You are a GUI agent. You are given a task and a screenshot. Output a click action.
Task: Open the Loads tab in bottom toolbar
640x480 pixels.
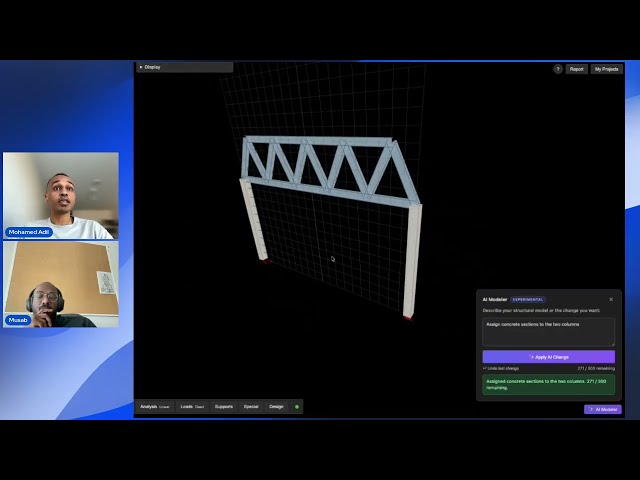[x=192, y=407]
